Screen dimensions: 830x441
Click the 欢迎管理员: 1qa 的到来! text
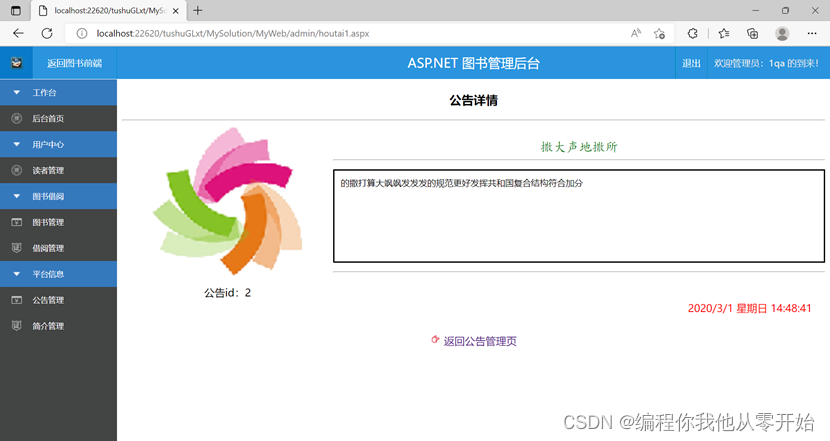pos(766,64)
